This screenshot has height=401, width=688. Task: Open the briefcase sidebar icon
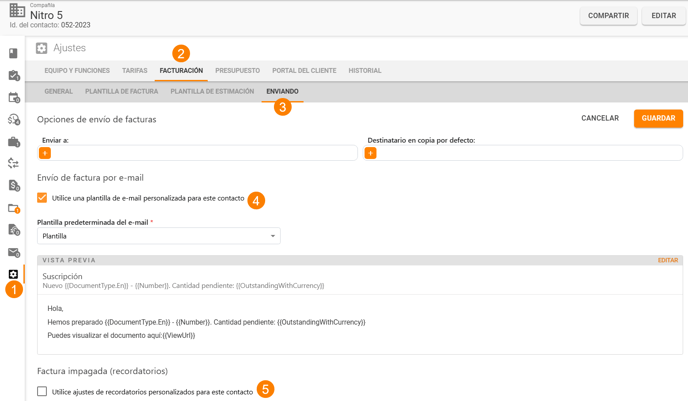point(14,142)
